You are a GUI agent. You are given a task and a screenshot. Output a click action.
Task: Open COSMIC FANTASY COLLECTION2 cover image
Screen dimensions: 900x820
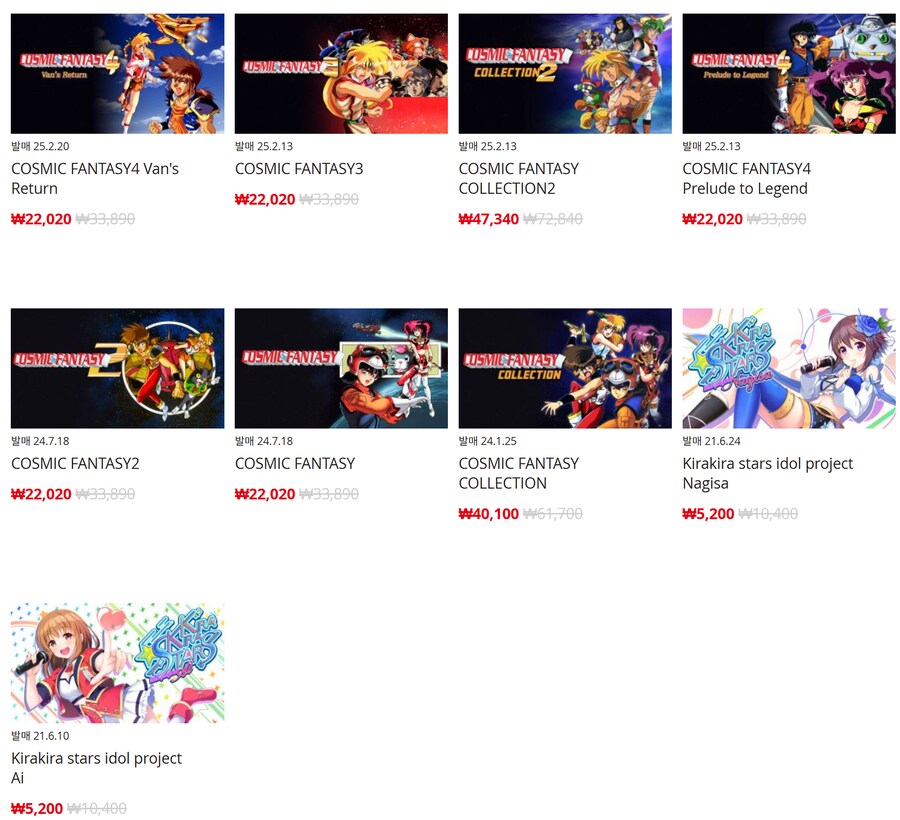click(565, 74)
